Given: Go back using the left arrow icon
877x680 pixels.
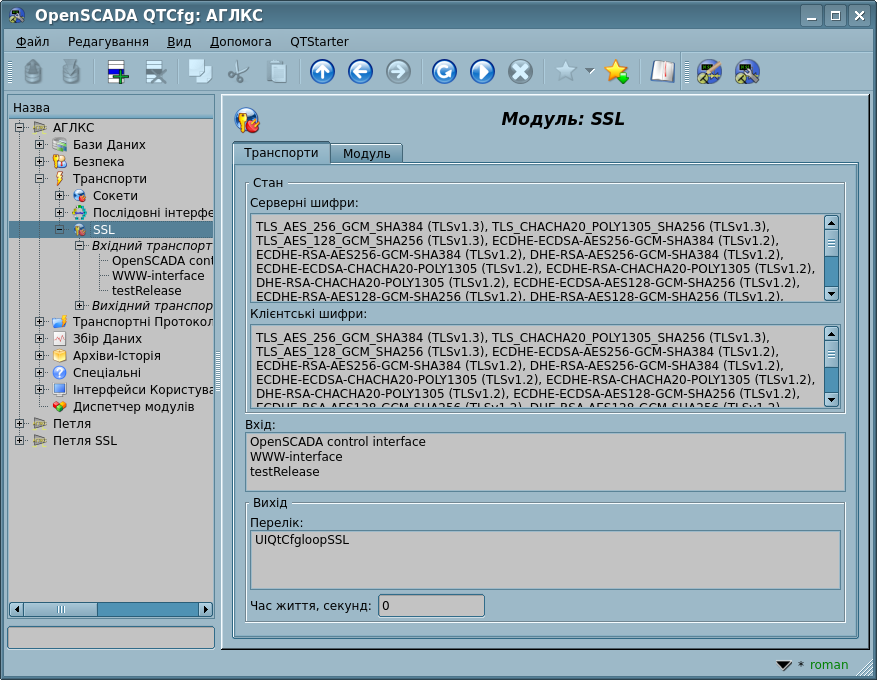Looking at the screenshot, I should pyautogui.click(x=360, y=71).
